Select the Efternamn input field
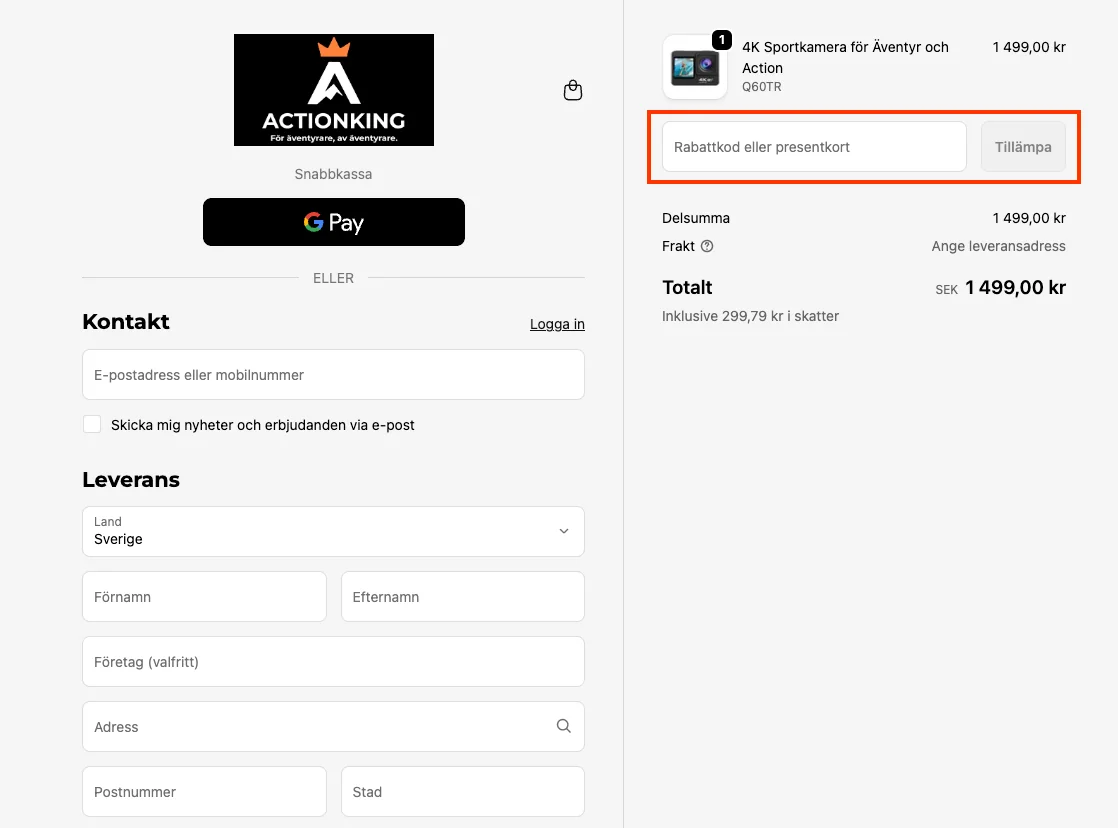This screenshot has width=1118, height=828. click(x=463, y=596)
